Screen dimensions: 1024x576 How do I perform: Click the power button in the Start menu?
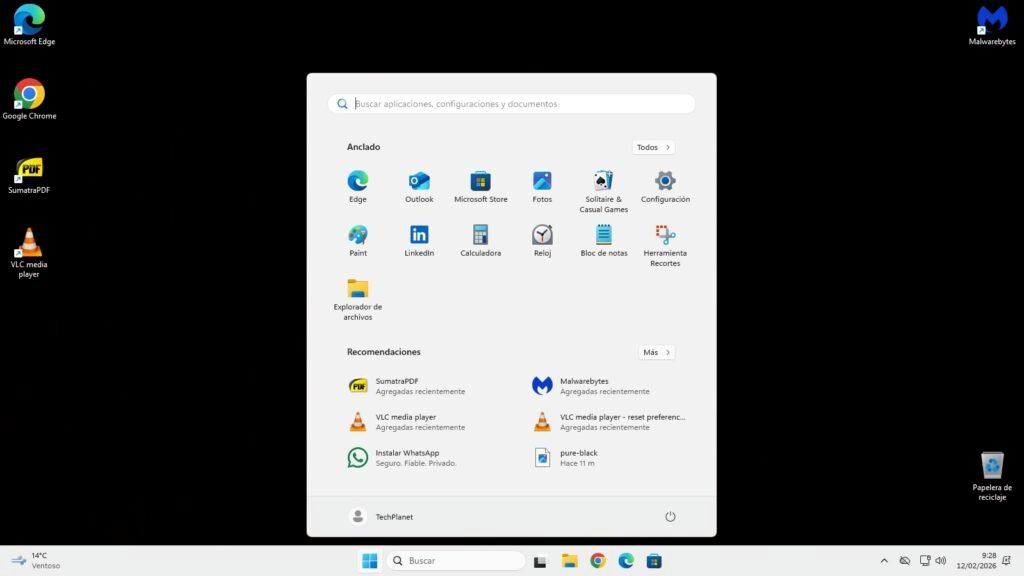(x=670, y=517)
